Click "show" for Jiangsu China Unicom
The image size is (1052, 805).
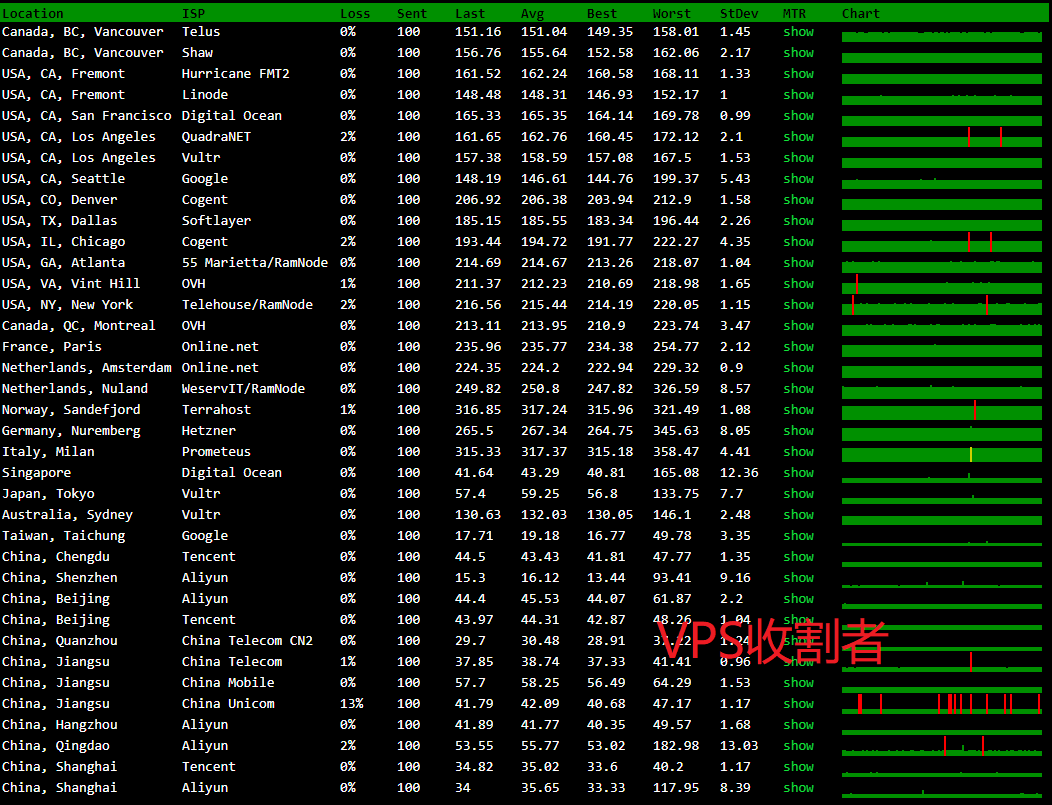[x=798, y=704]
